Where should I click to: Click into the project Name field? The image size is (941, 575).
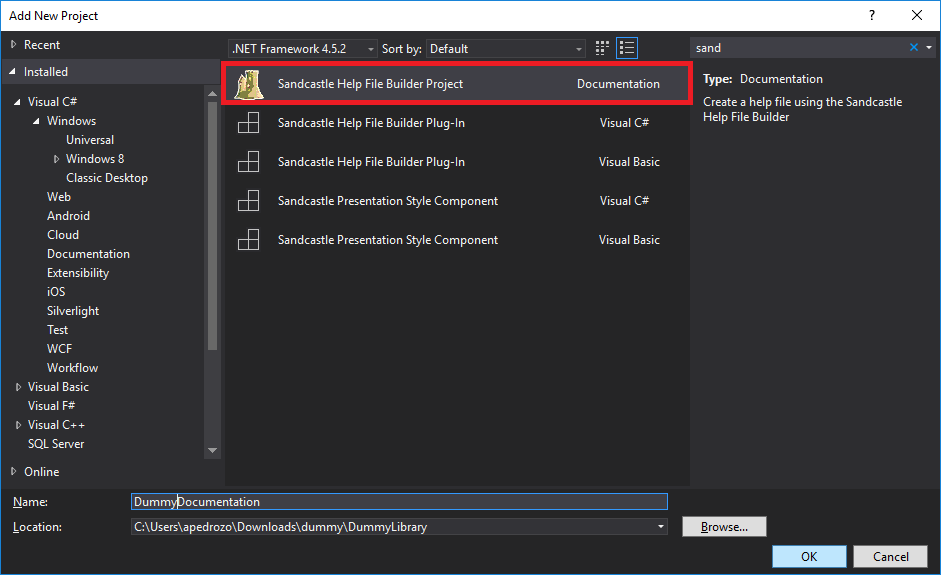[399, 502]
